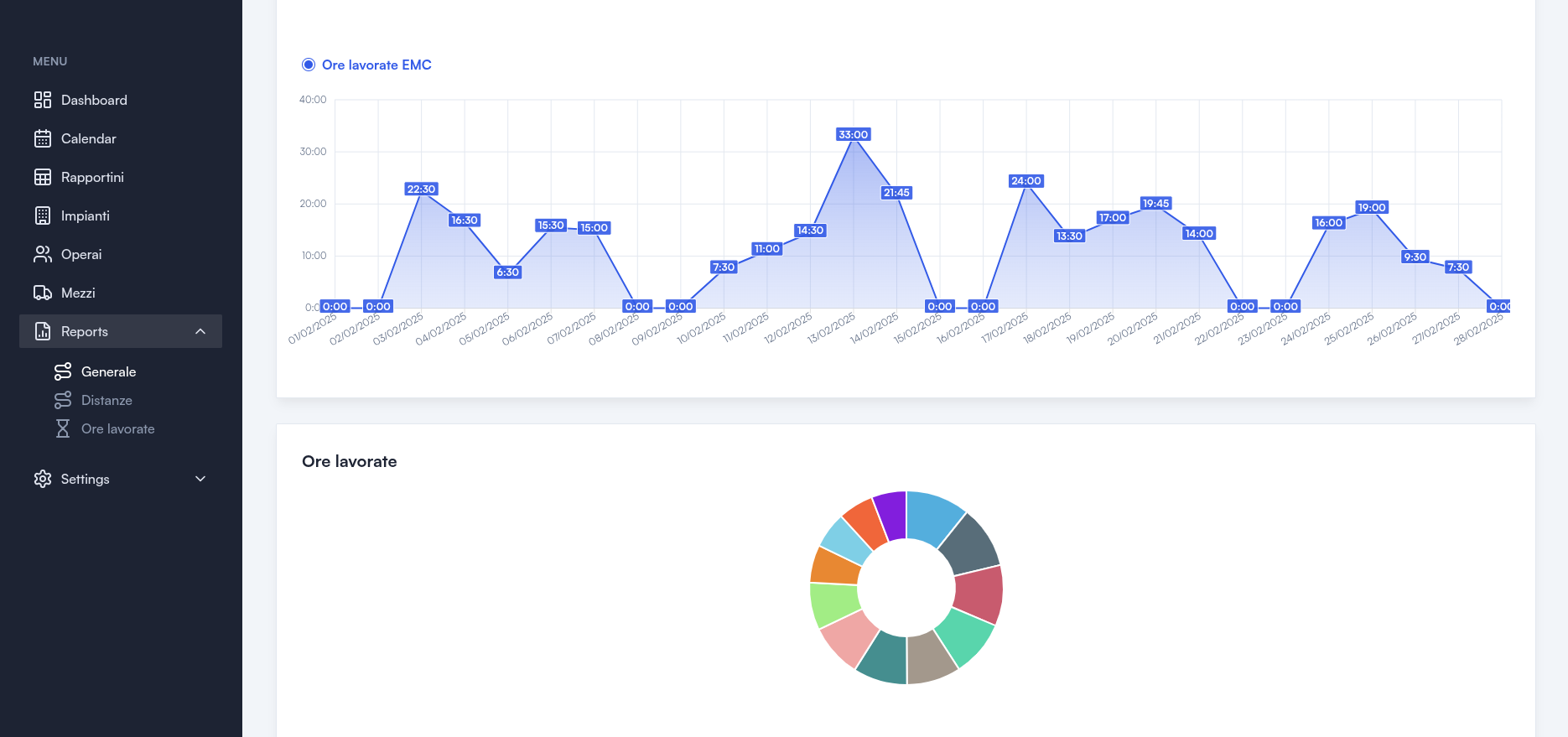Click the 11:00 data point label
The width and height of the screenshot is (1568, 737).
click(766, 248)
